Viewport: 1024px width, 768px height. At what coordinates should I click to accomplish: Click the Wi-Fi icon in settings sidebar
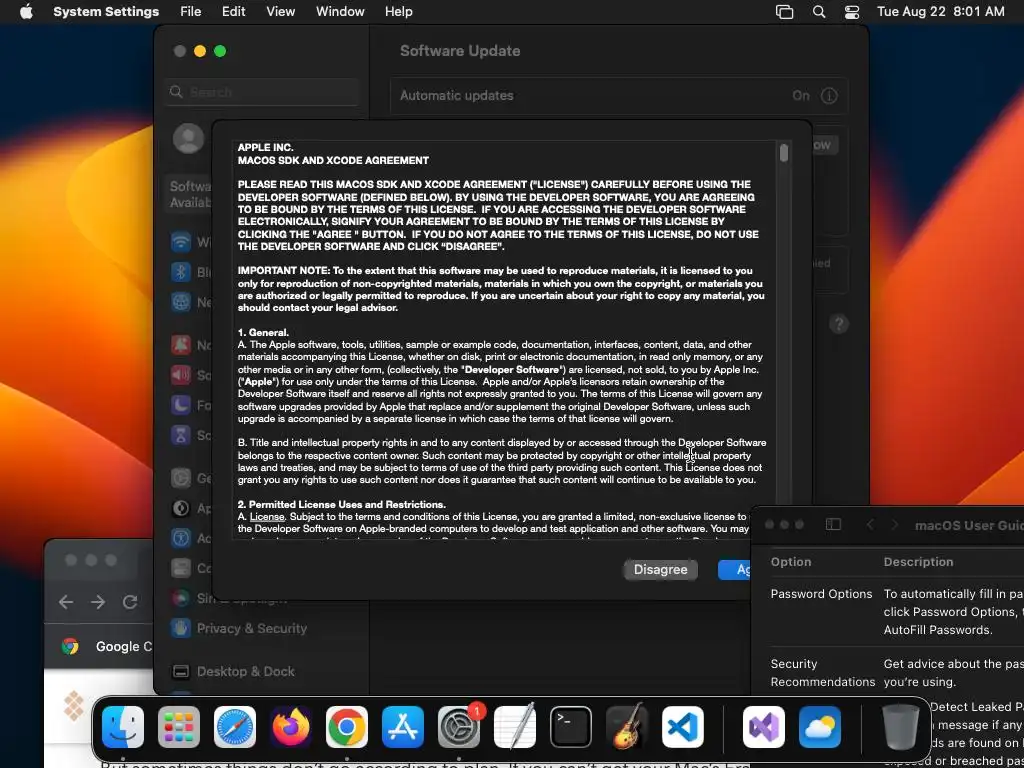[181, 242]
